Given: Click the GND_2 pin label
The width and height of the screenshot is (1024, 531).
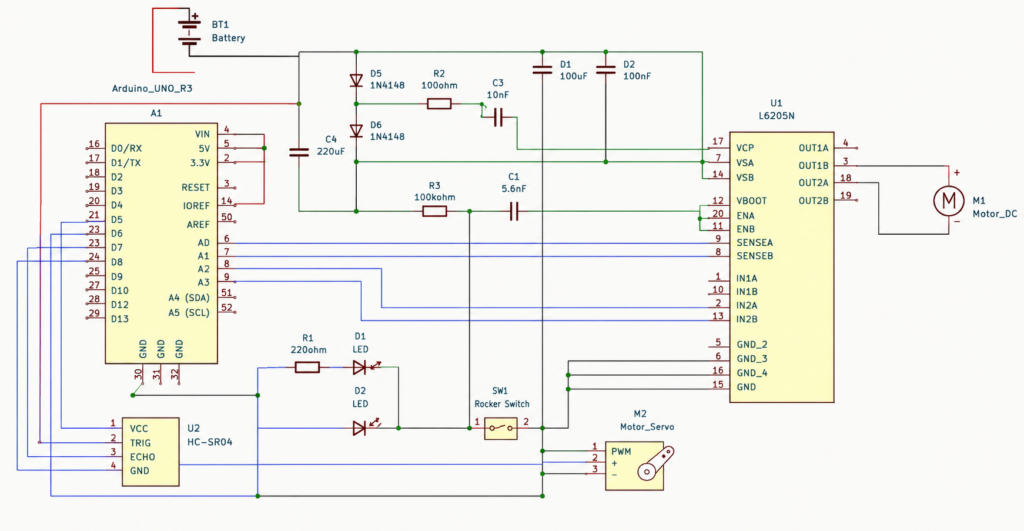Looking at the screenshot, I should coord(752,344).
